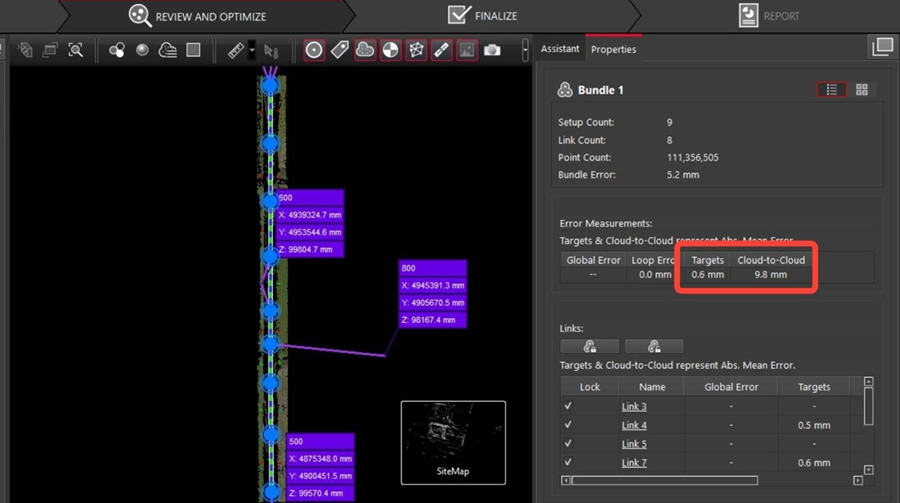Click the zoom-to-fit magnifier icon
Viewport: 900px width, 503px height.
75,50
